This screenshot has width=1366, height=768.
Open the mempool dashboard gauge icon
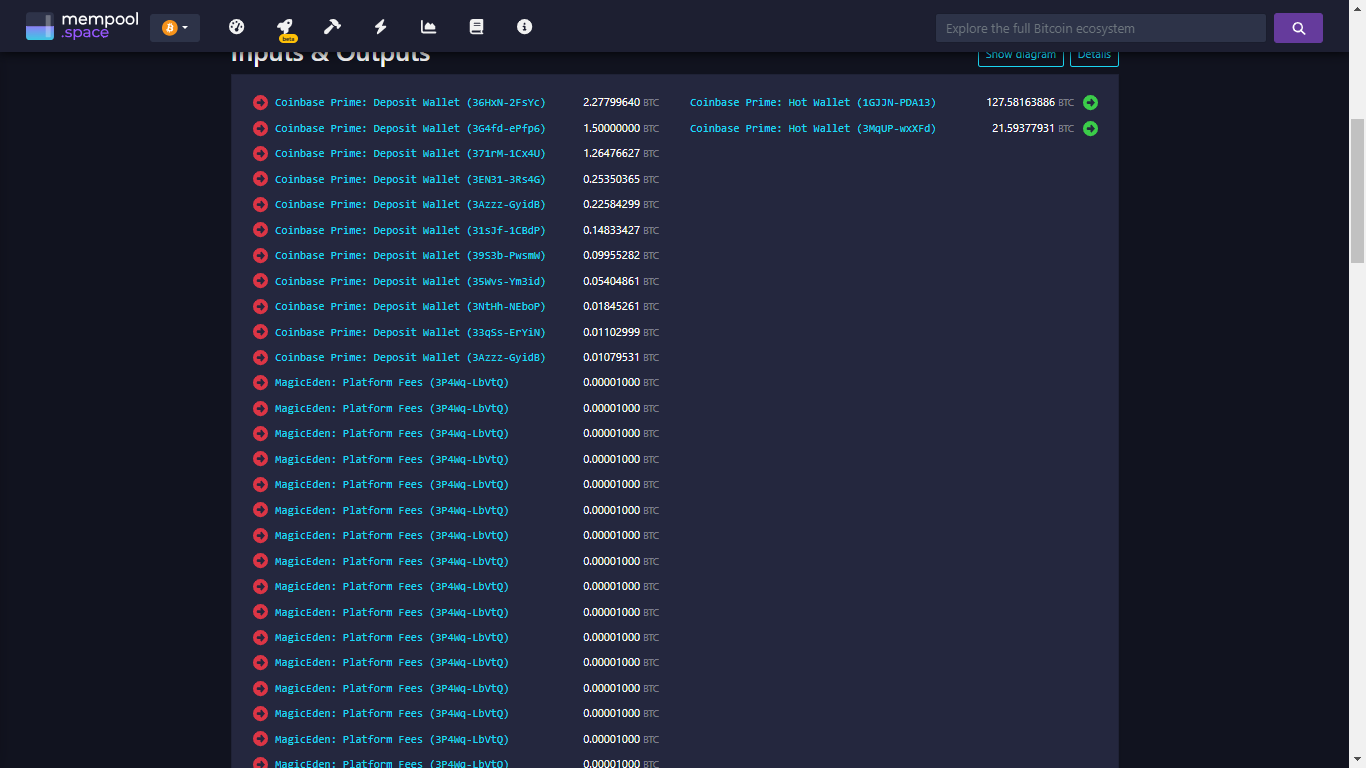(237, 27)
